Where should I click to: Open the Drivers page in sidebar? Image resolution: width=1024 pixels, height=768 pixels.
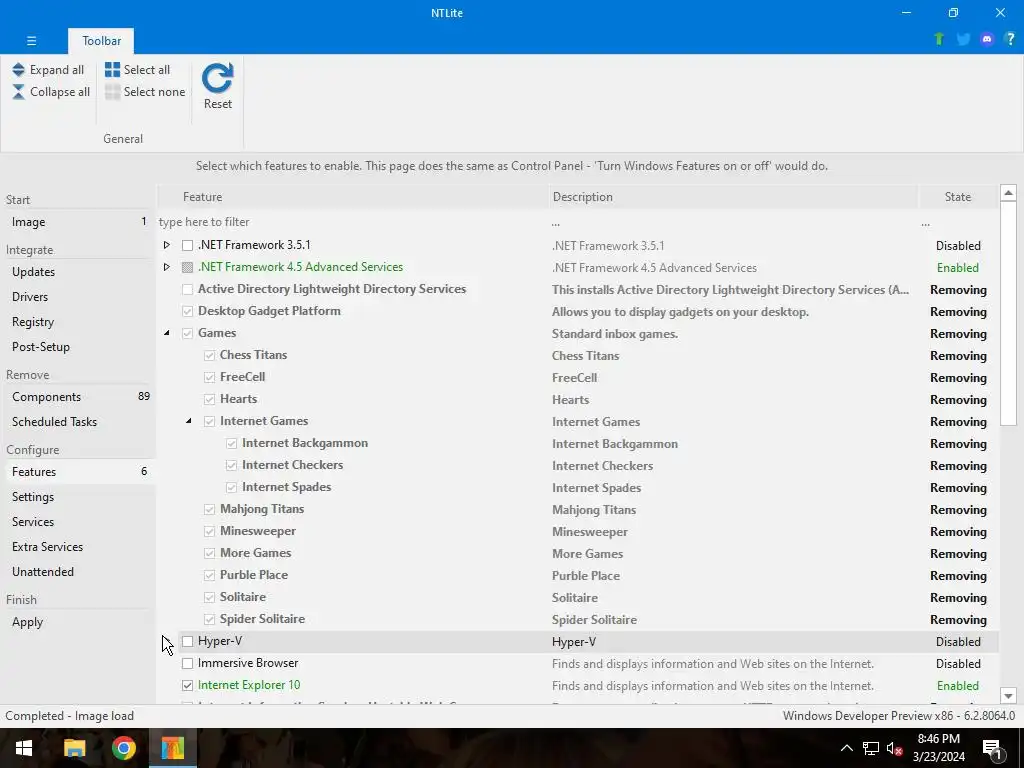coord(78,296)
